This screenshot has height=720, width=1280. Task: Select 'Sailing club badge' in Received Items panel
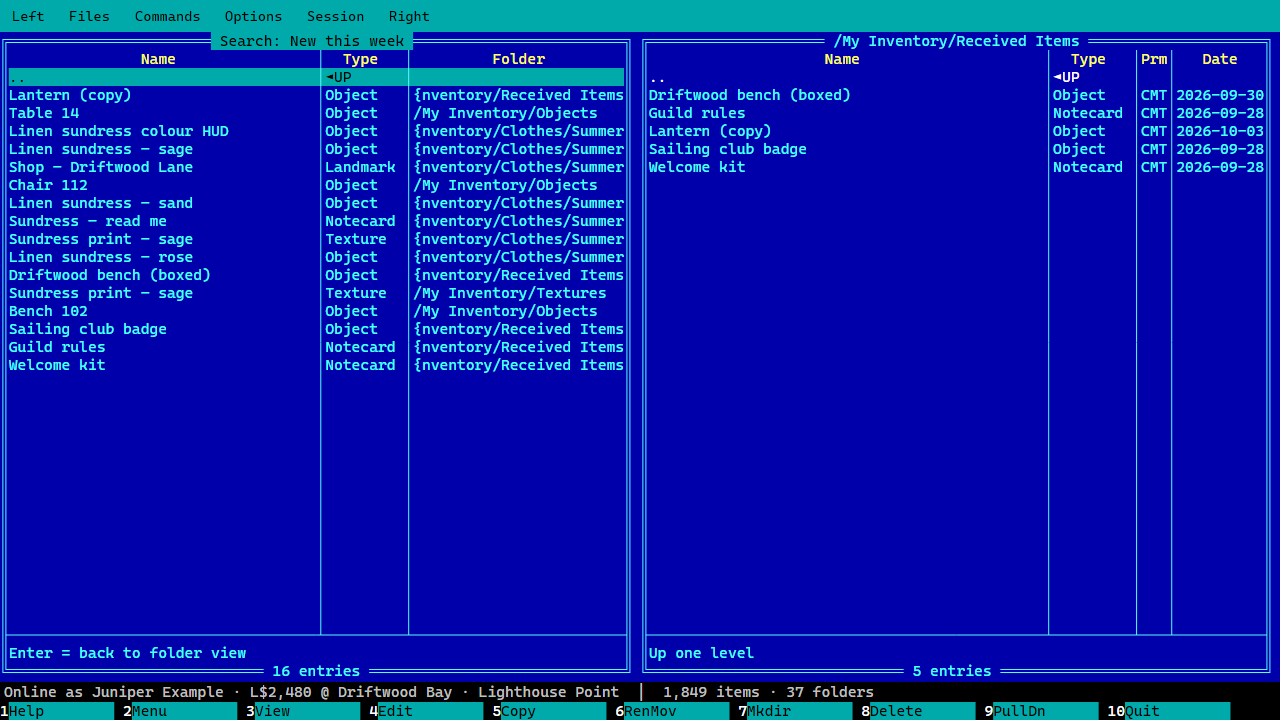(x=956, y=149)
